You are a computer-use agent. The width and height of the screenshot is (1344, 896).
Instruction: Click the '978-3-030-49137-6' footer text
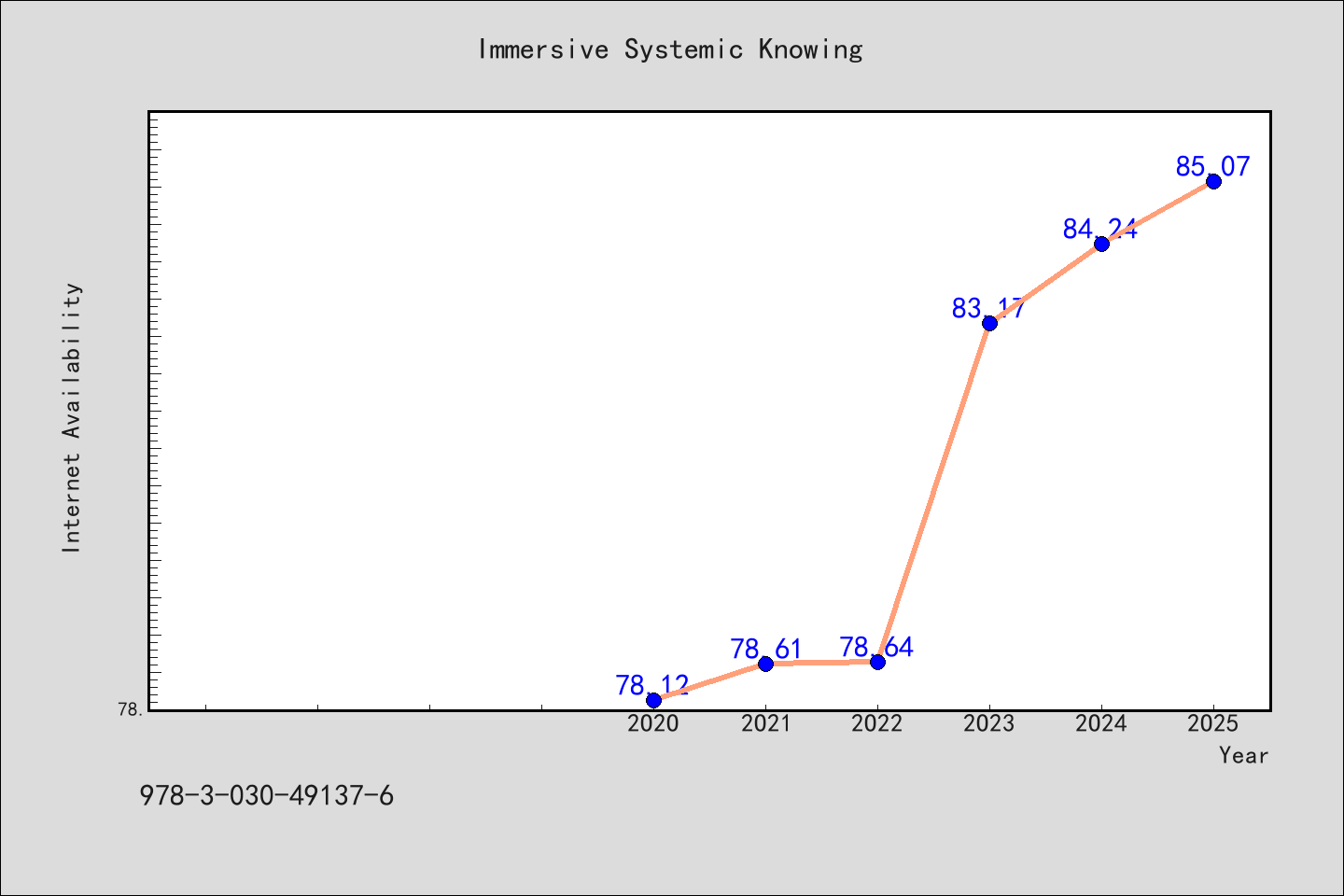coord(267,796)
